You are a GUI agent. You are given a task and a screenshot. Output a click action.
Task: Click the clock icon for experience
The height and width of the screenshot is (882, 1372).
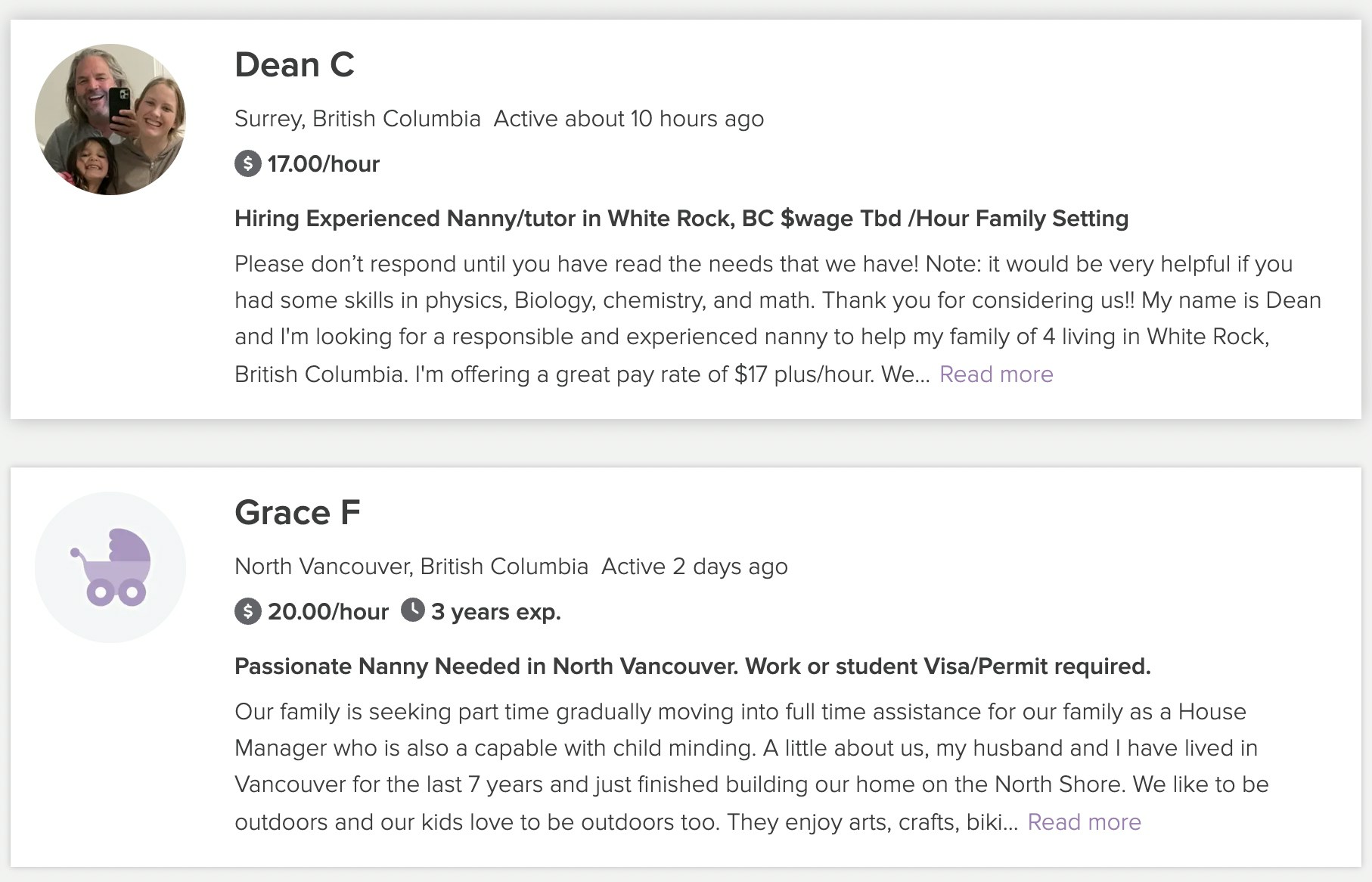tap(412, 610)
